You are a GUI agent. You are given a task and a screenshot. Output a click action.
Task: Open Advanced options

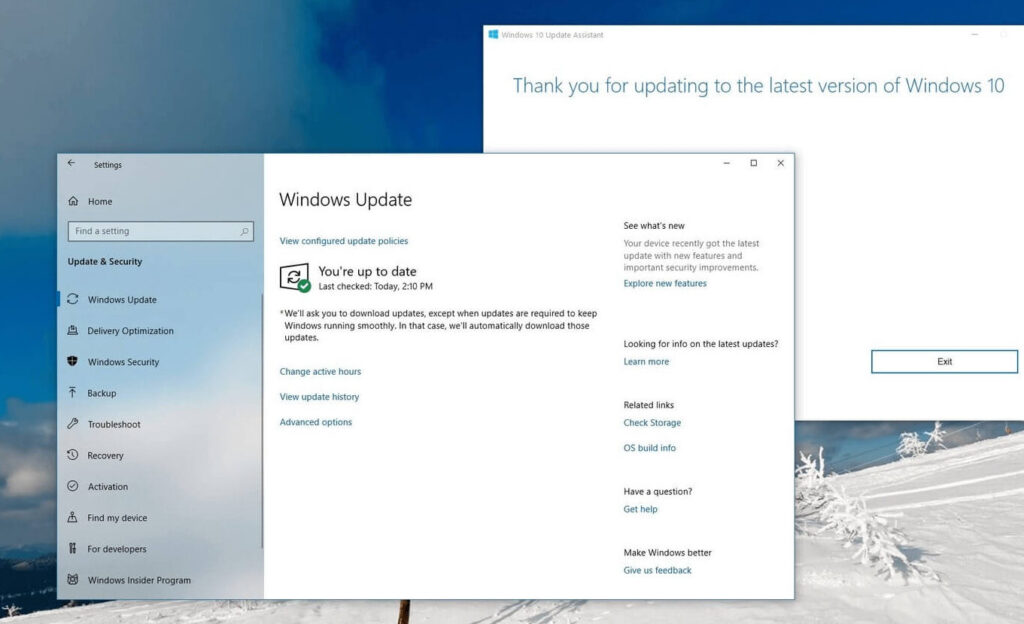point(315,421)
